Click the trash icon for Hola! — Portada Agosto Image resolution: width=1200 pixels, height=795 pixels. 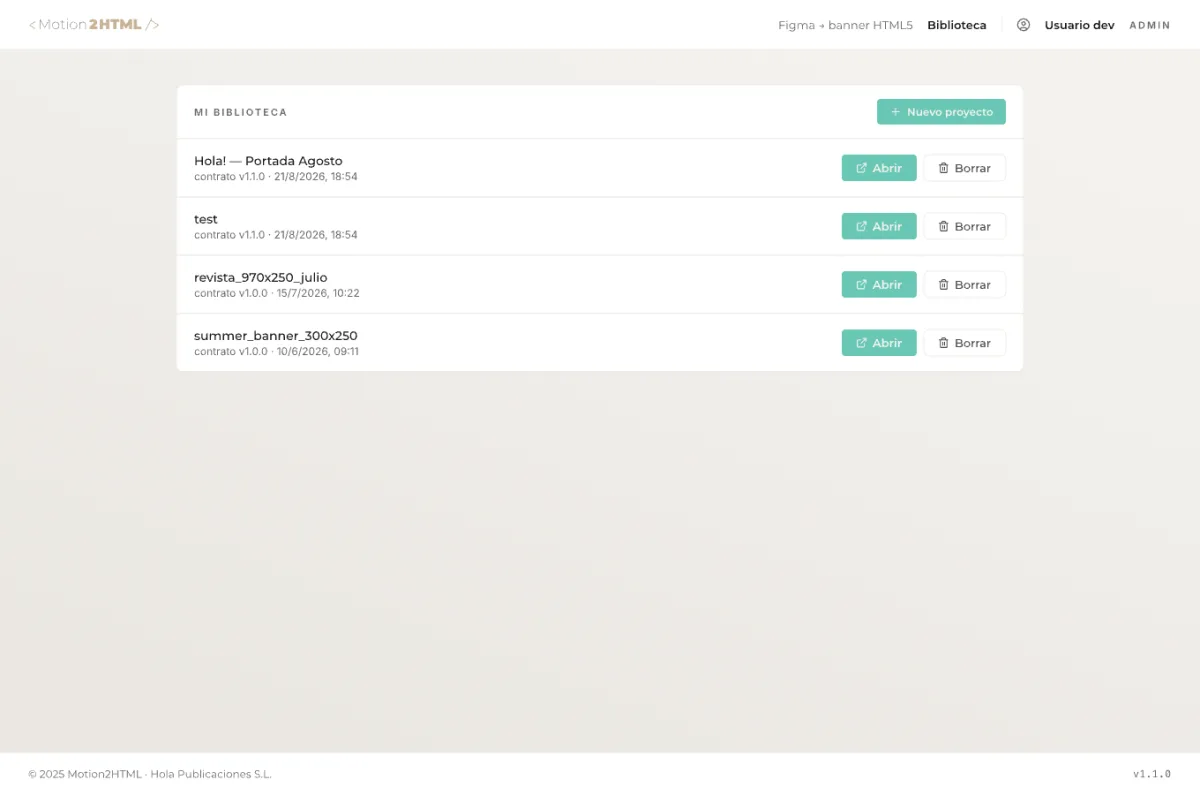[943, 168]
